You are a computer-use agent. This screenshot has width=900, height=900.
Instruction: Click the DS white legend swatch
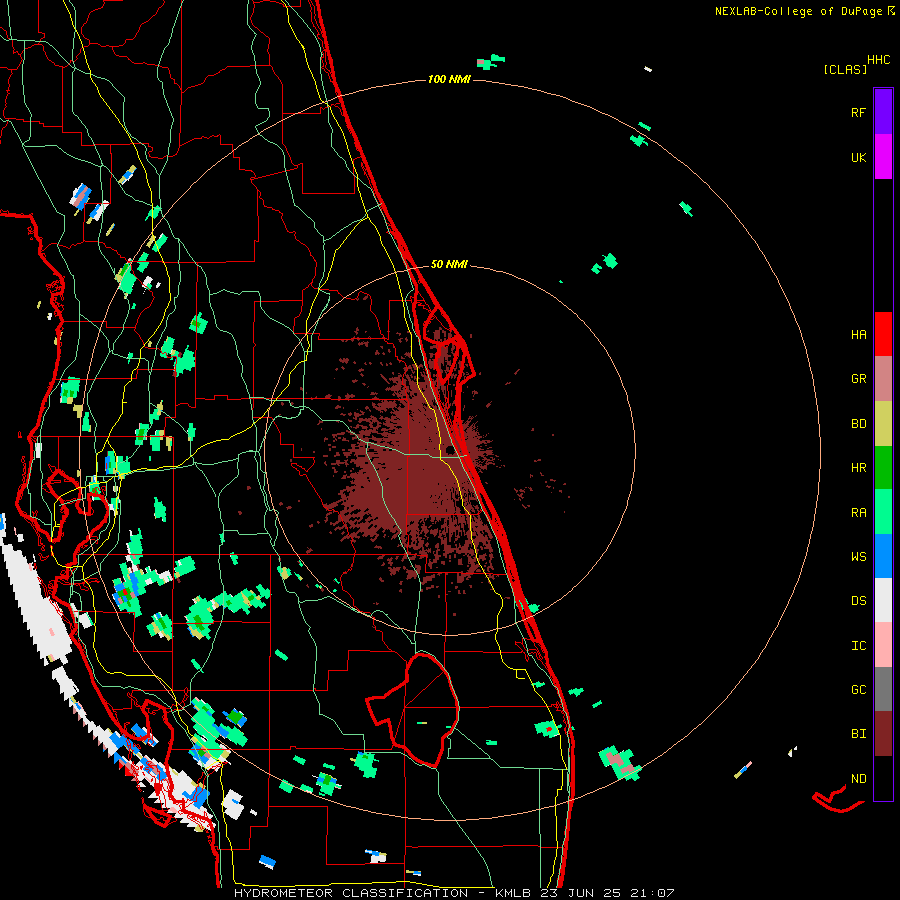[883, 600]
